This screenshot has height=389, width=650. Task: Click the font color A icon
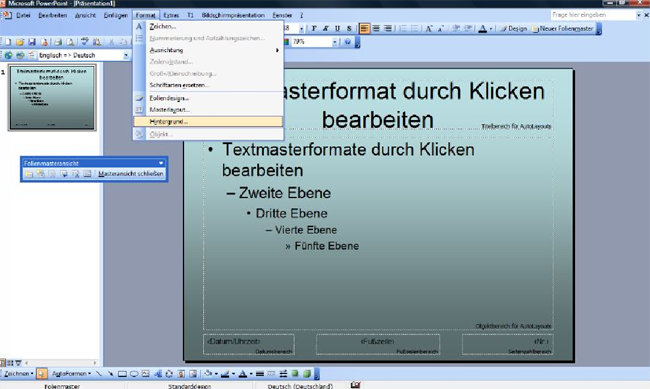(x=483, y=29)
